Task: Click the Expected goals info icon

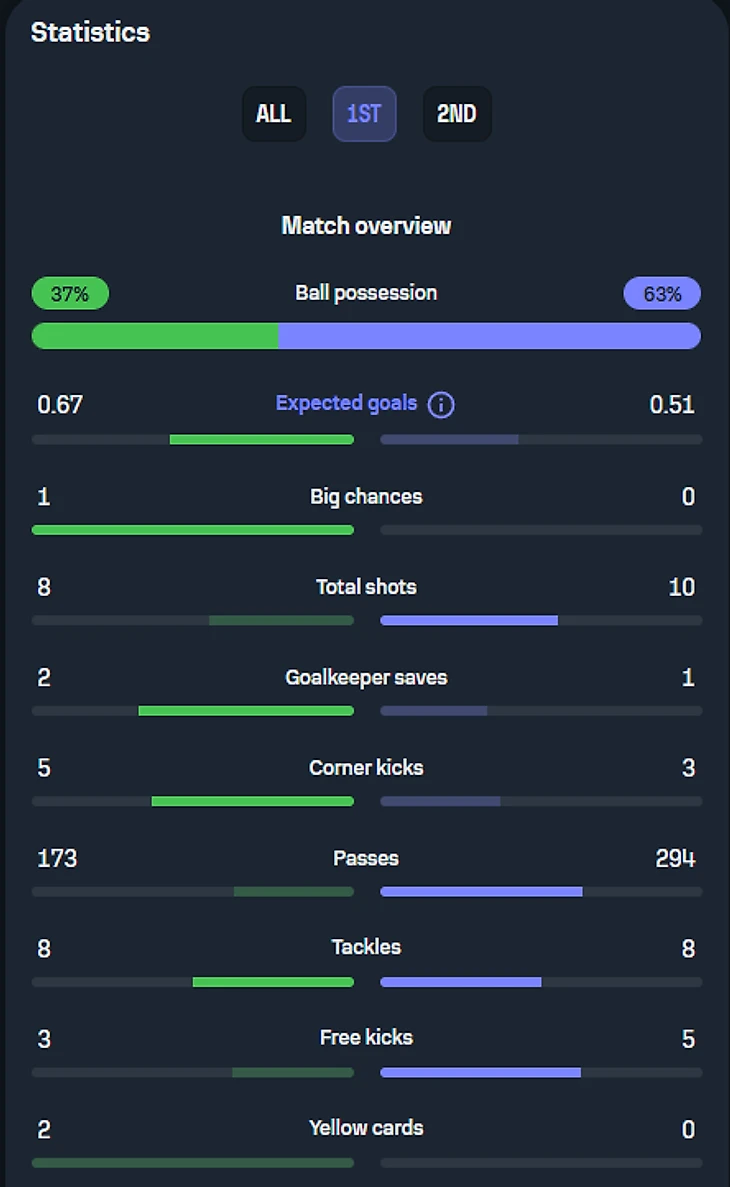Action: (x=441, y=405)
